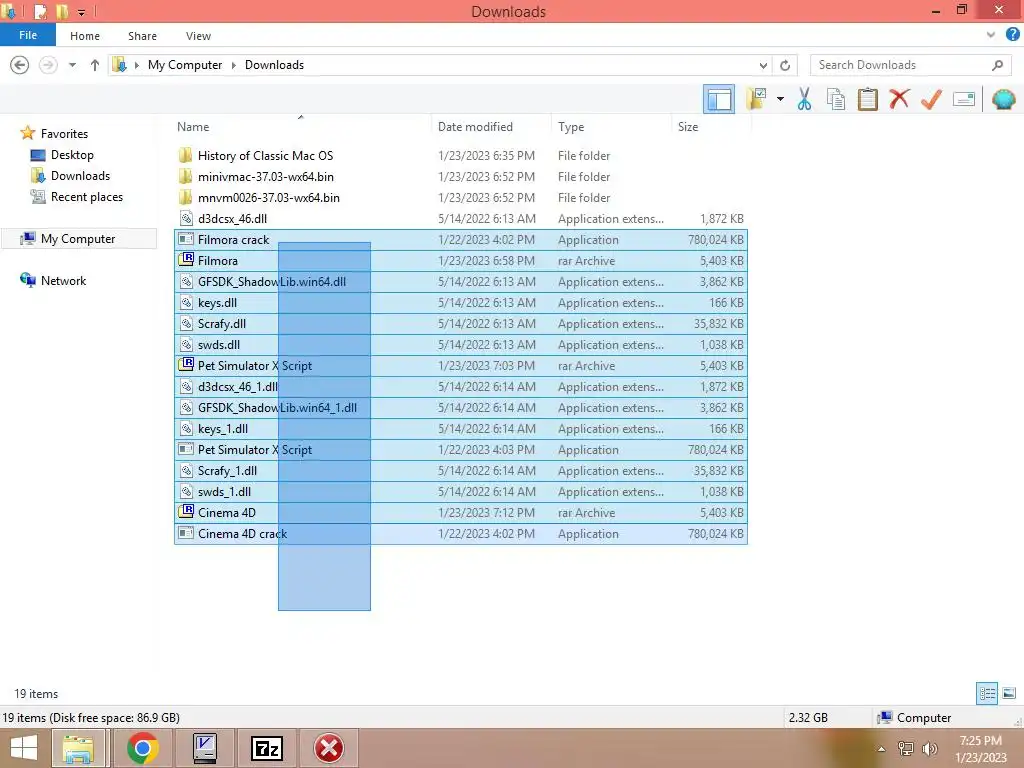The width and height of the screenshot is (1024, 768).
Task: Open Help via the question mark icon
Action: point(1012,35)
